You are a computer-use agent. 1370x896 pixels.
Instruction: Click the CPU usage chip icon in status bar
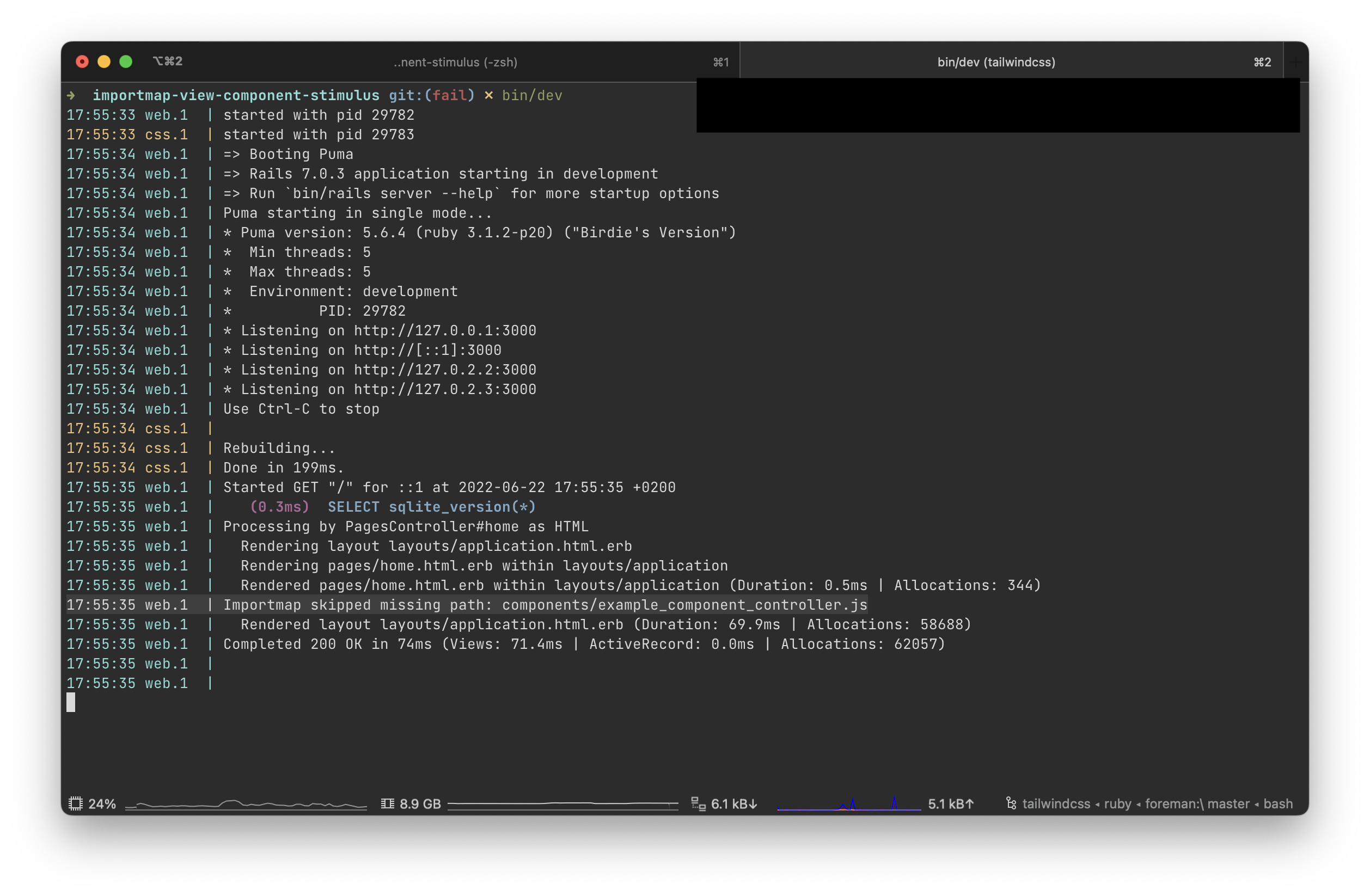75,803
